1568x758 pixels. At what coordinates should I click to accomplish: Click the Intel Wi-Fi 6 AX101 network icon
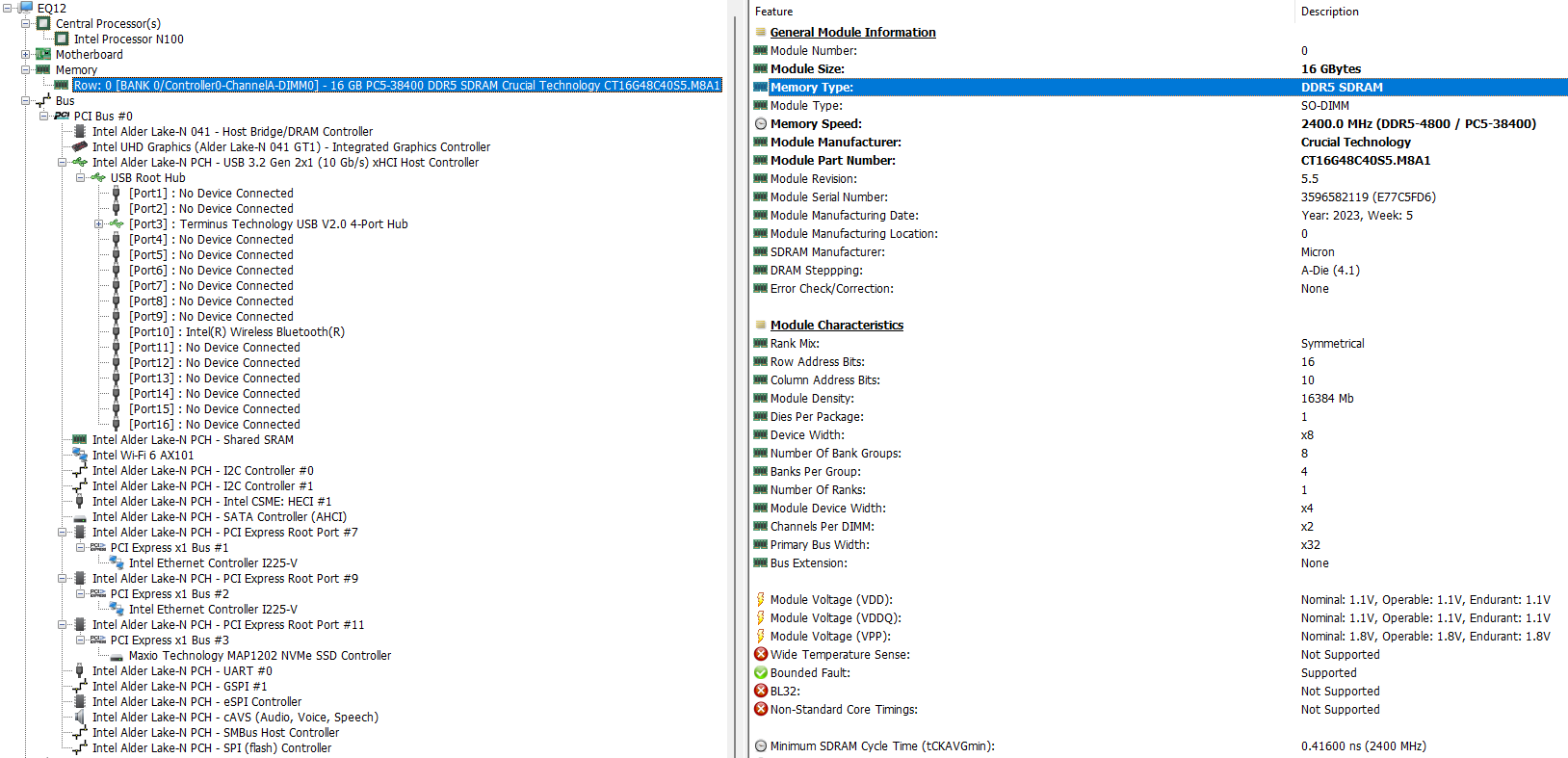pos(80,455)
